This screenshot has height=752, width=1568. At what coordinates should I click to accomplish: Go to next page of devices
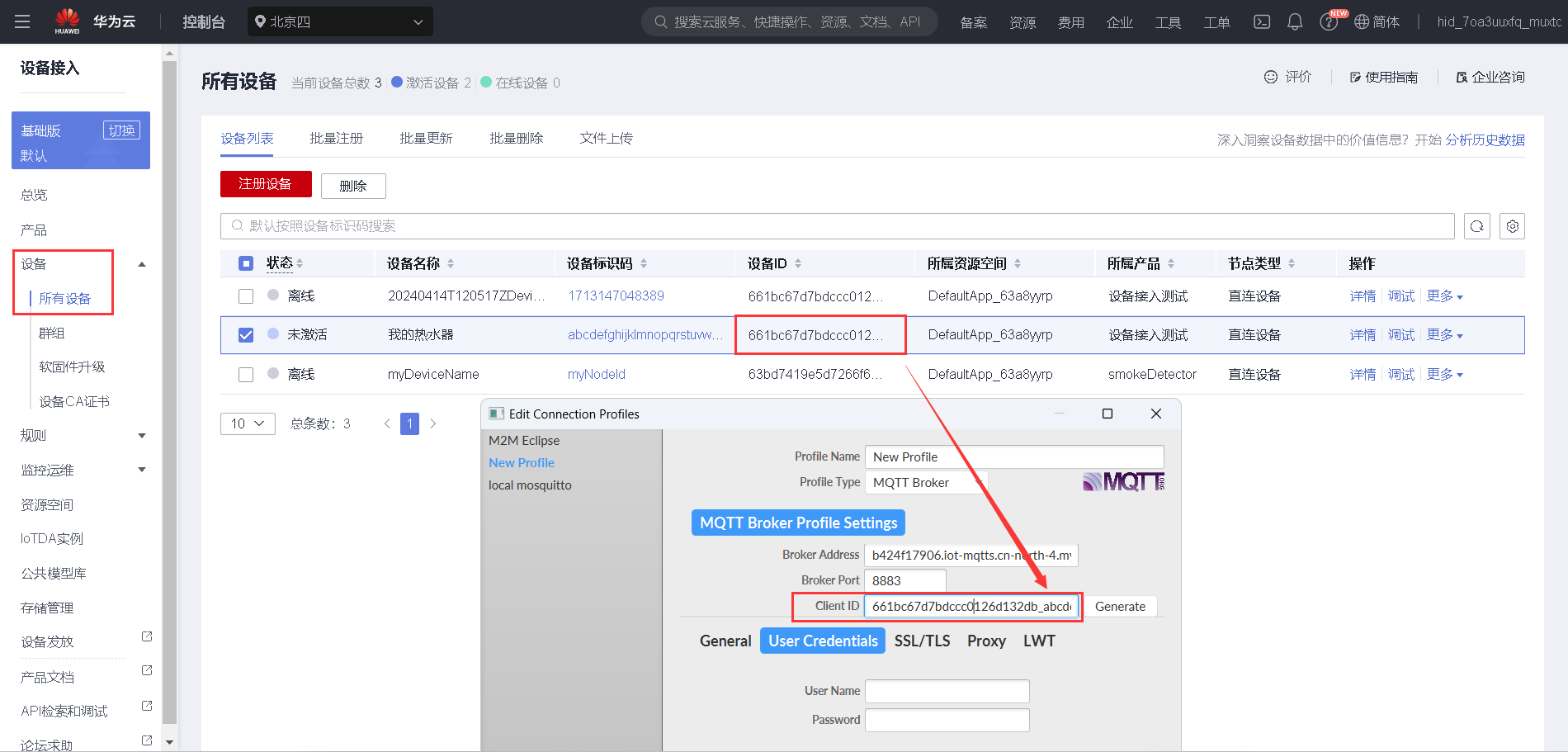pyautogui.click(x=433, y=423)
